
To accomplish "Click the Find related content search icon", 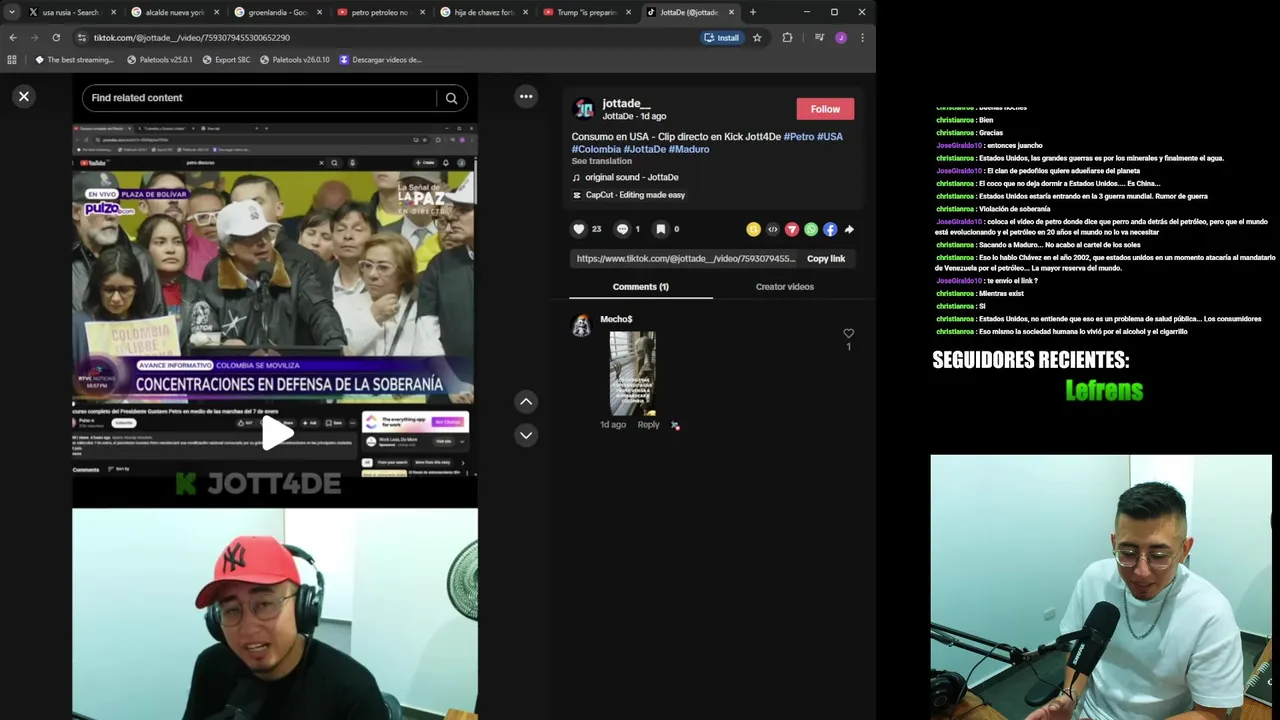I will 451,98.
